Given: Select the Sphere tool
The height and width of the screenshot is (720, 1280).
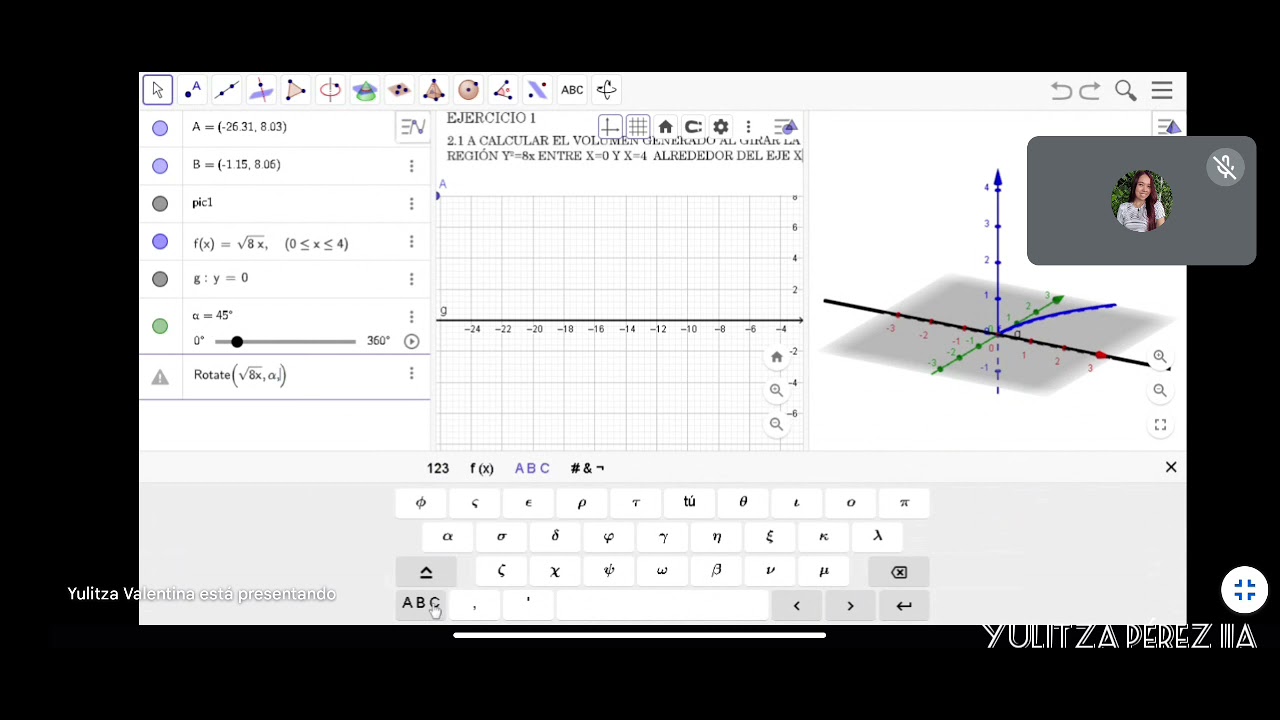Looking at the screenshot, I should tap(468, 90).
